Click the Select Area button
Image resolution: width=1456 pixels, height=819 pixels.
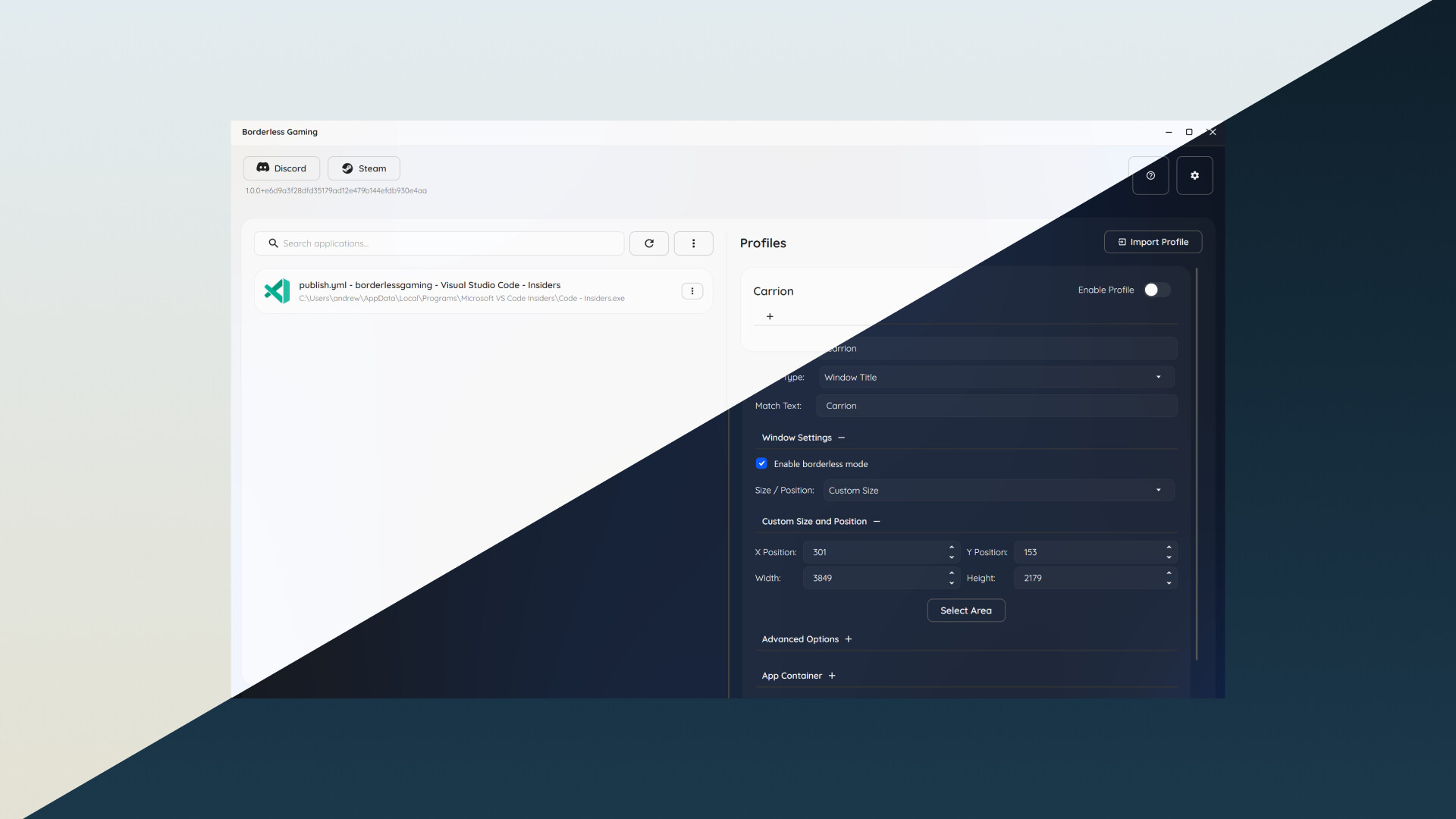[965, 610]
